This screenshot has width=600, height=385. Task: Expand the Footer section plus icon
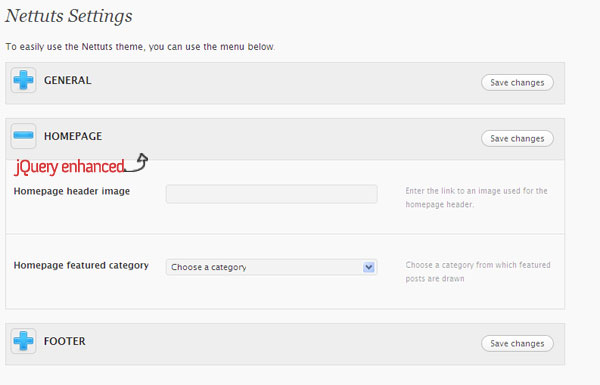(23, 341)
